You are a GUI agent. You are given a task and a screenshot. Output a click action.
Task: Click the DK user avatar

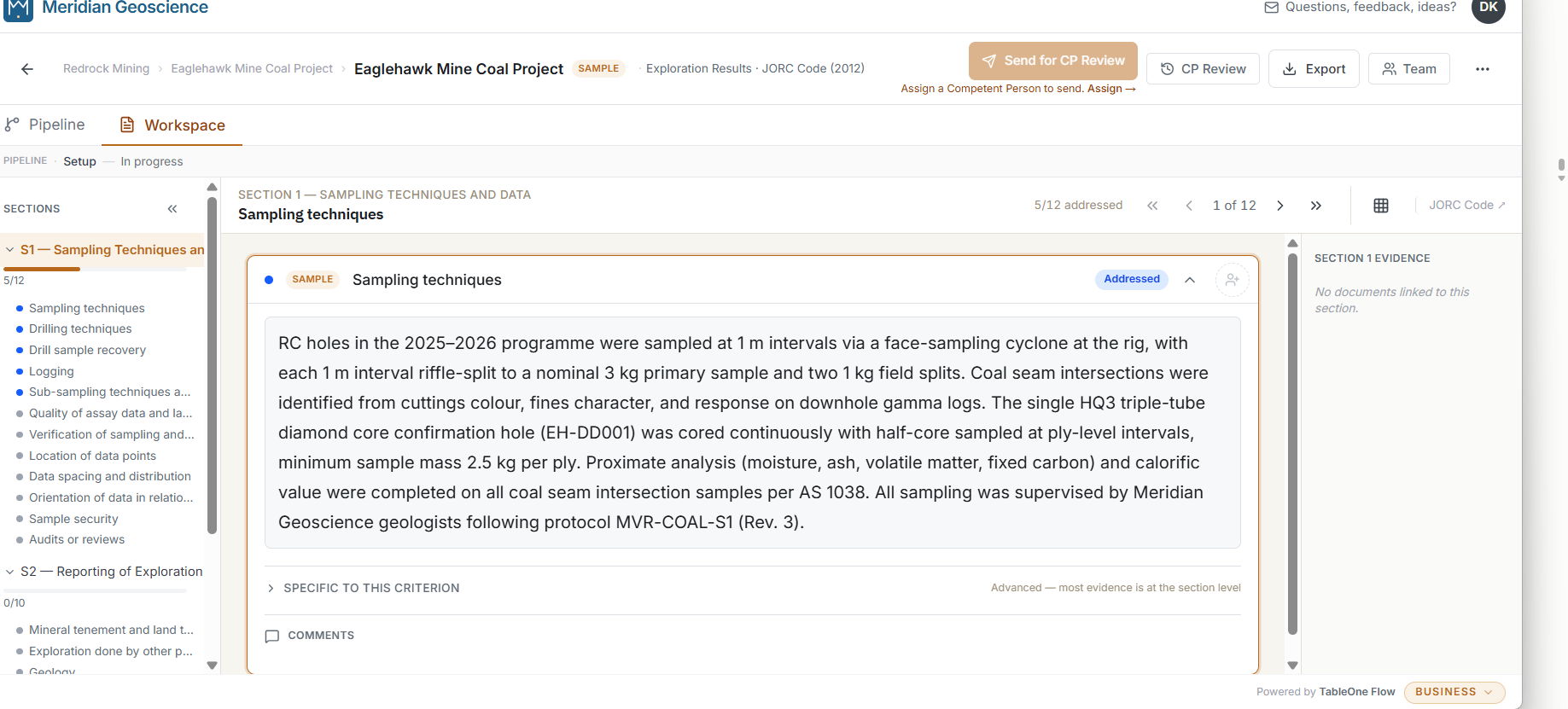tap(1489, 9)
